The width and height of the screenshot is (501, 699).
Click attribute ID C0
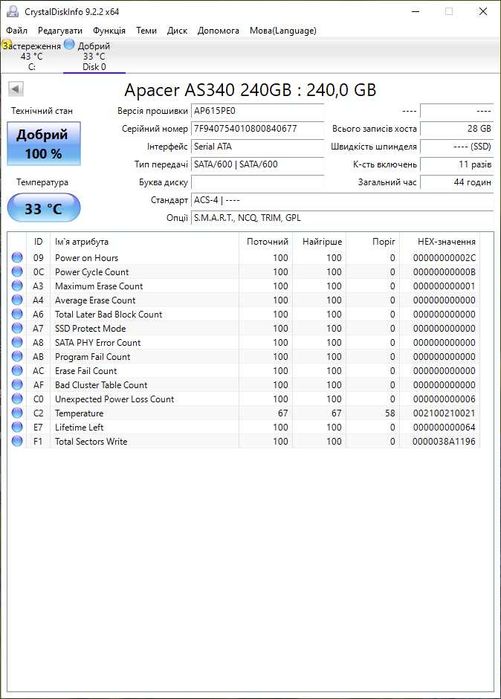click(x=38, y=399)
